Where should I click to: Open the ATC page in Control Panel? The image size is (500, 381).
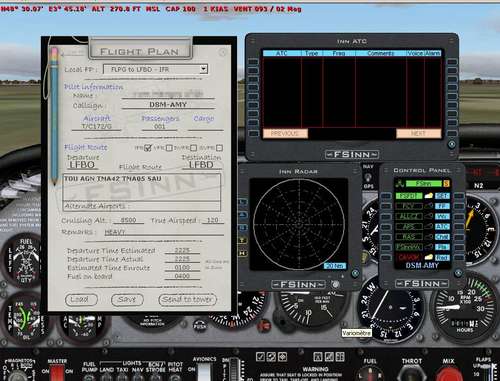[x=442, y=227]
